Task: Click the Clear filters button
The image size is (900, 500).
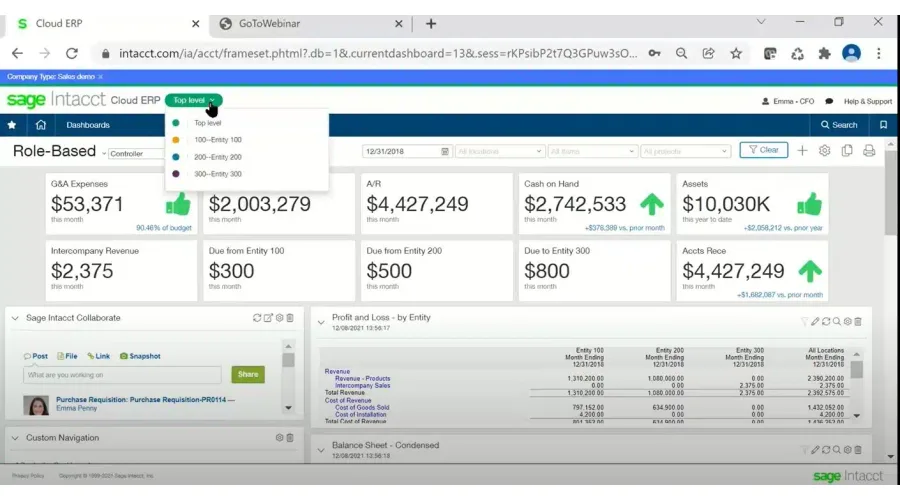Action: point(763,150)
